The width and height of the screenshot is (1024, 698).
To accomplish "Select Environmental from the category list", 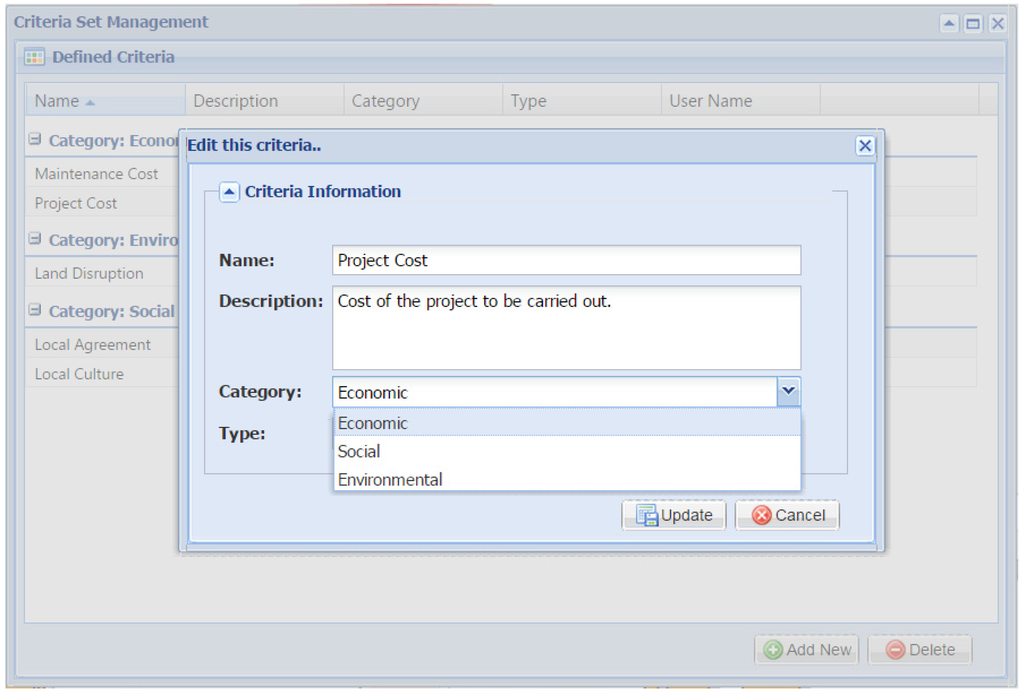I will (390, 480).
